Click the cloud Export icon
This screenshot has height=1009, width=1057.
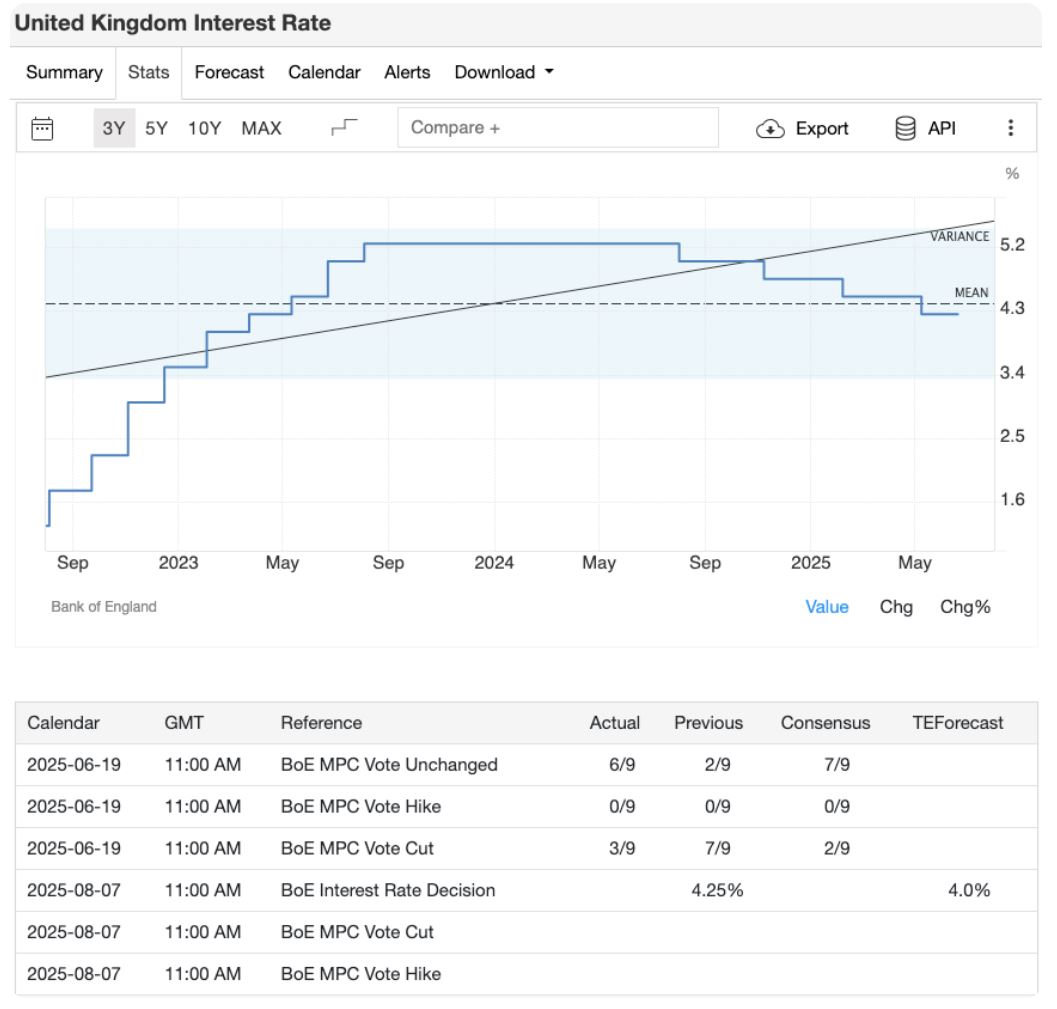[x=770, y=129]
